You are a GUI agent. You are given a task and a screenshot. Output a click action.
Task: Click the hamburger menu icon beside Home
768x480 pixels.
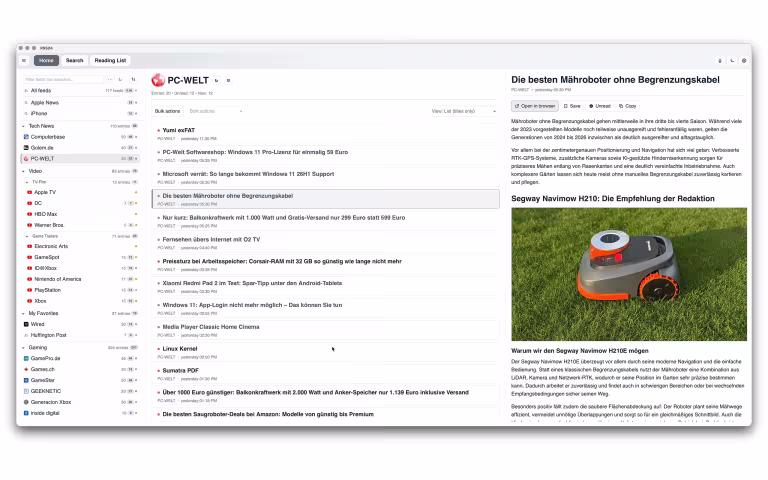click(24, 60)
